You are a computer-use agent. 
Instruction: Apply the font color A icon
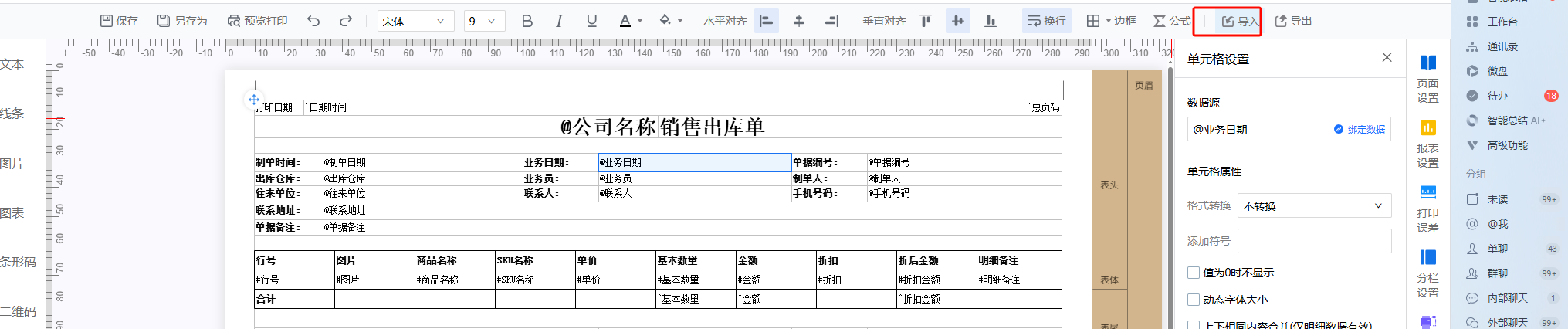[x=625, y=21]
